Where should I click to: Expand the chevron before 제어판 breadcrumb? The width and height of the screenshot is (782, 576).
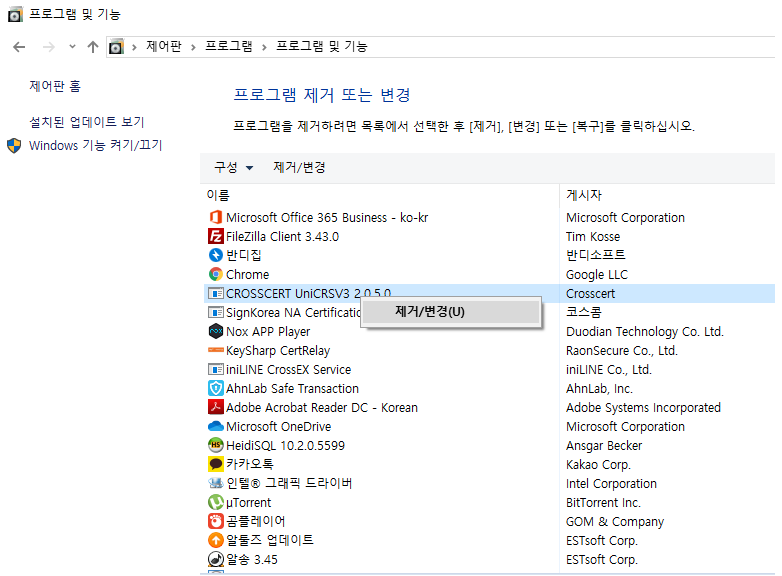click(134, 47)
